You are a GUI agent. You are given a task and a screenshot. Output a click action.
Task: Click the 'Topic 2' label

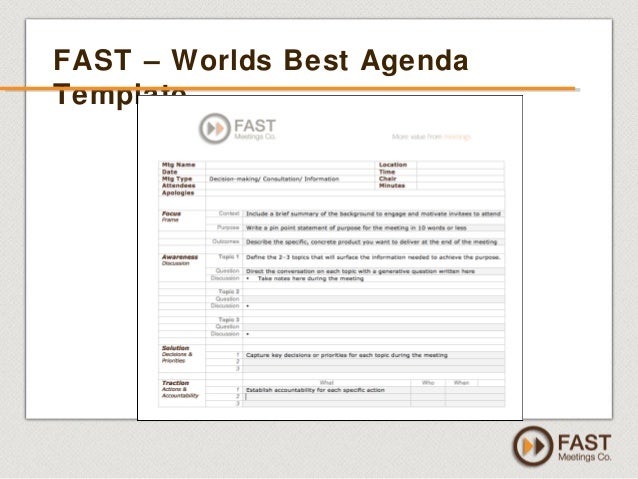pyautogui.click(x=228, y=291)
